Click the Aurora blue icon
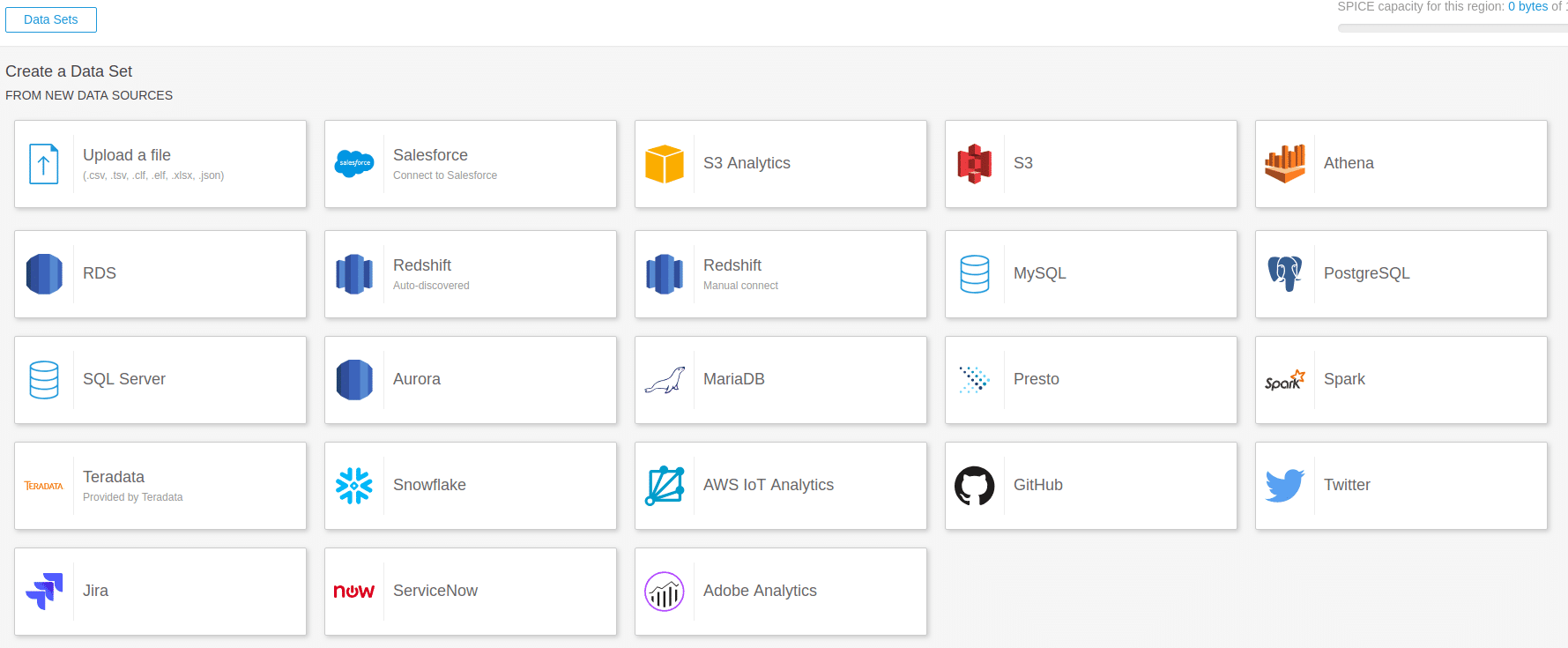The height and width of the screenshot is (648, 1568). 354,380
